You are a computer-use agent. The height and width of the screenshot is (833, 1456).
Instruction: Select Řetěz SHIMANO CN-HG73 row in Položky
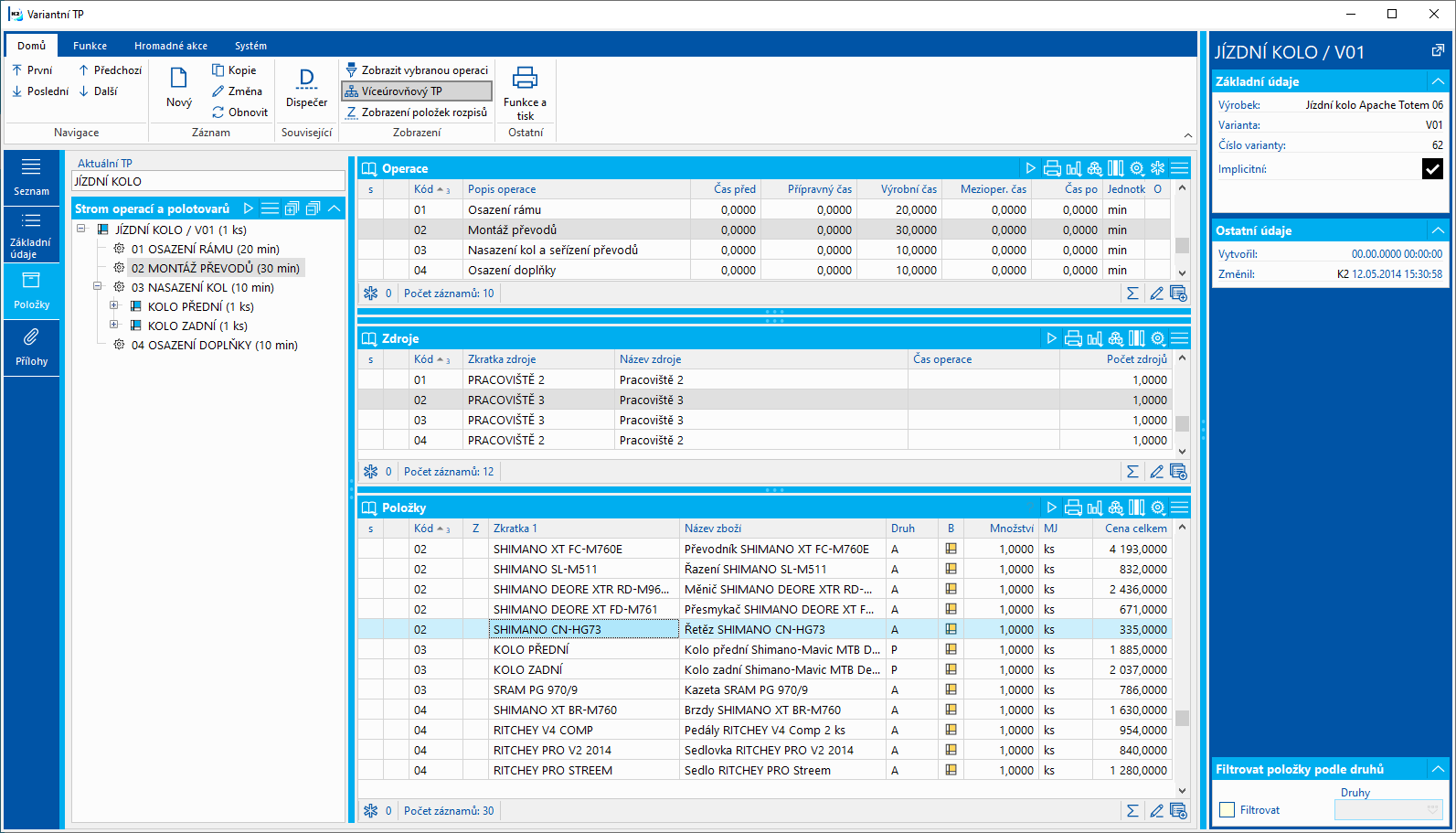(764, 629)
